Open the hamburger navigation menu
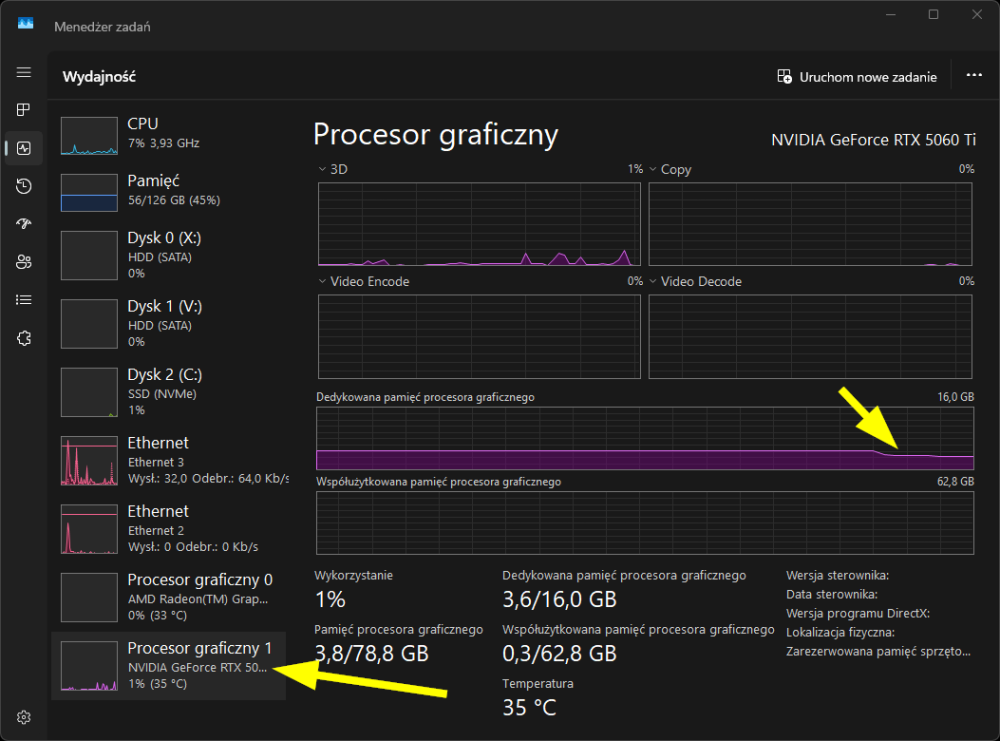1000x741 pixels. coord(24,72)
